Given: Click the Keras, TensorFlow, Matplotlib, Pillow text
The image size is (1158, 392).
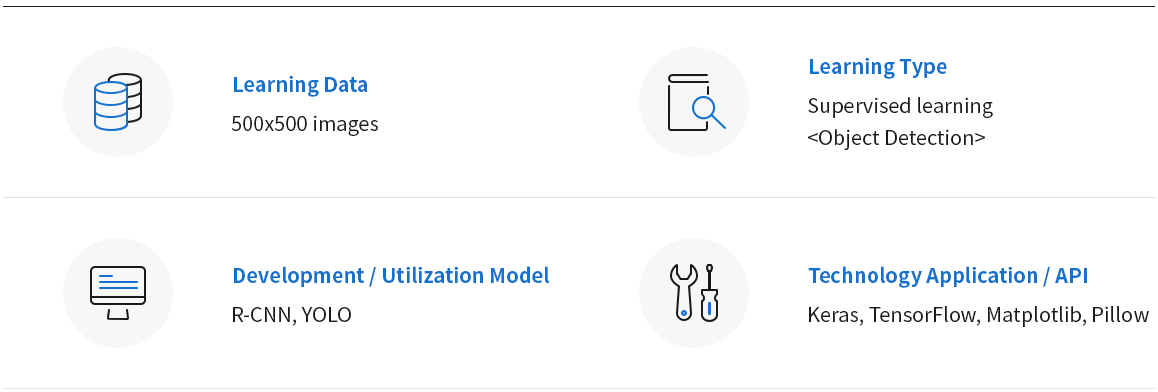Looking at the screenshot, I should [979, 314].
